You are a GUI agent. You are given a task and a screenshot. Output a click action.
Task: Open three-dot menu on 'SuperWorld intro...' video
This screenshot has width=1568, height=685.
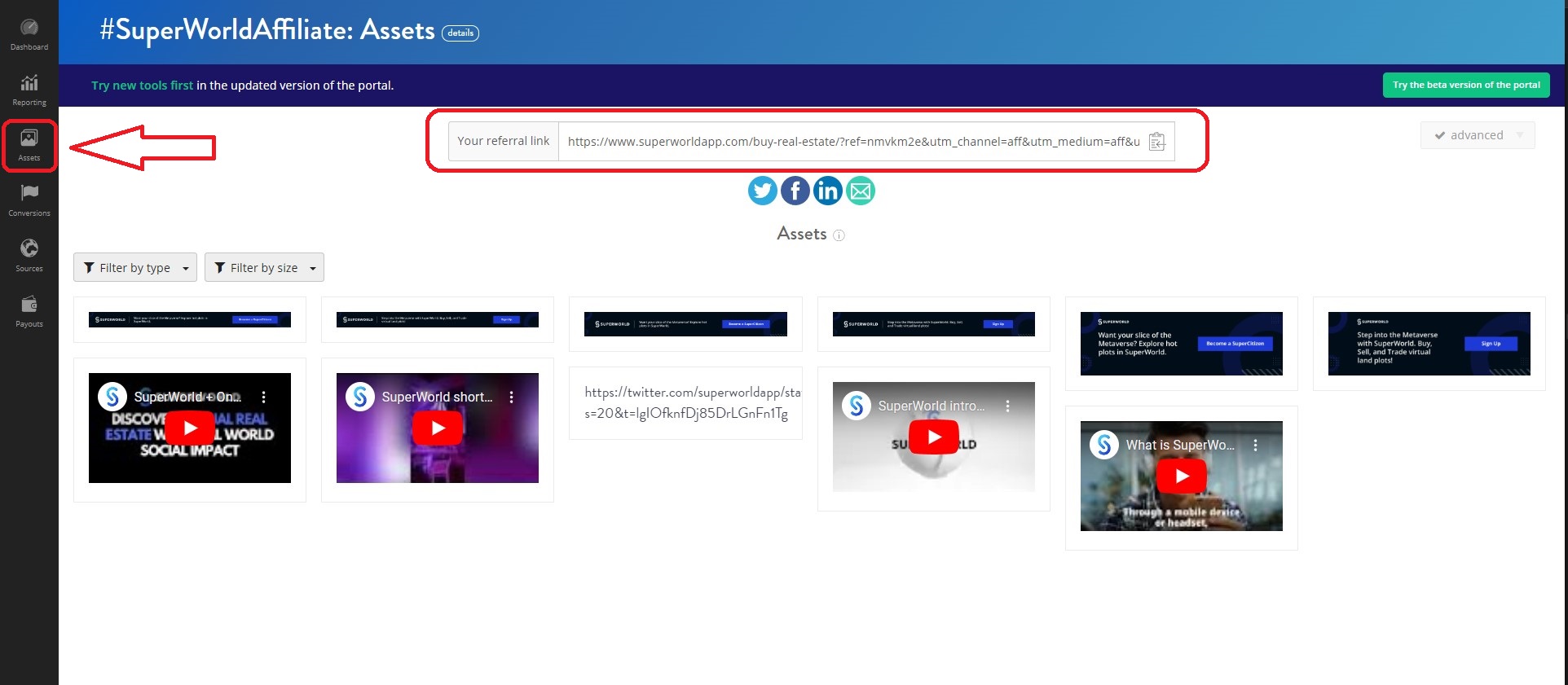(1007, 406)
